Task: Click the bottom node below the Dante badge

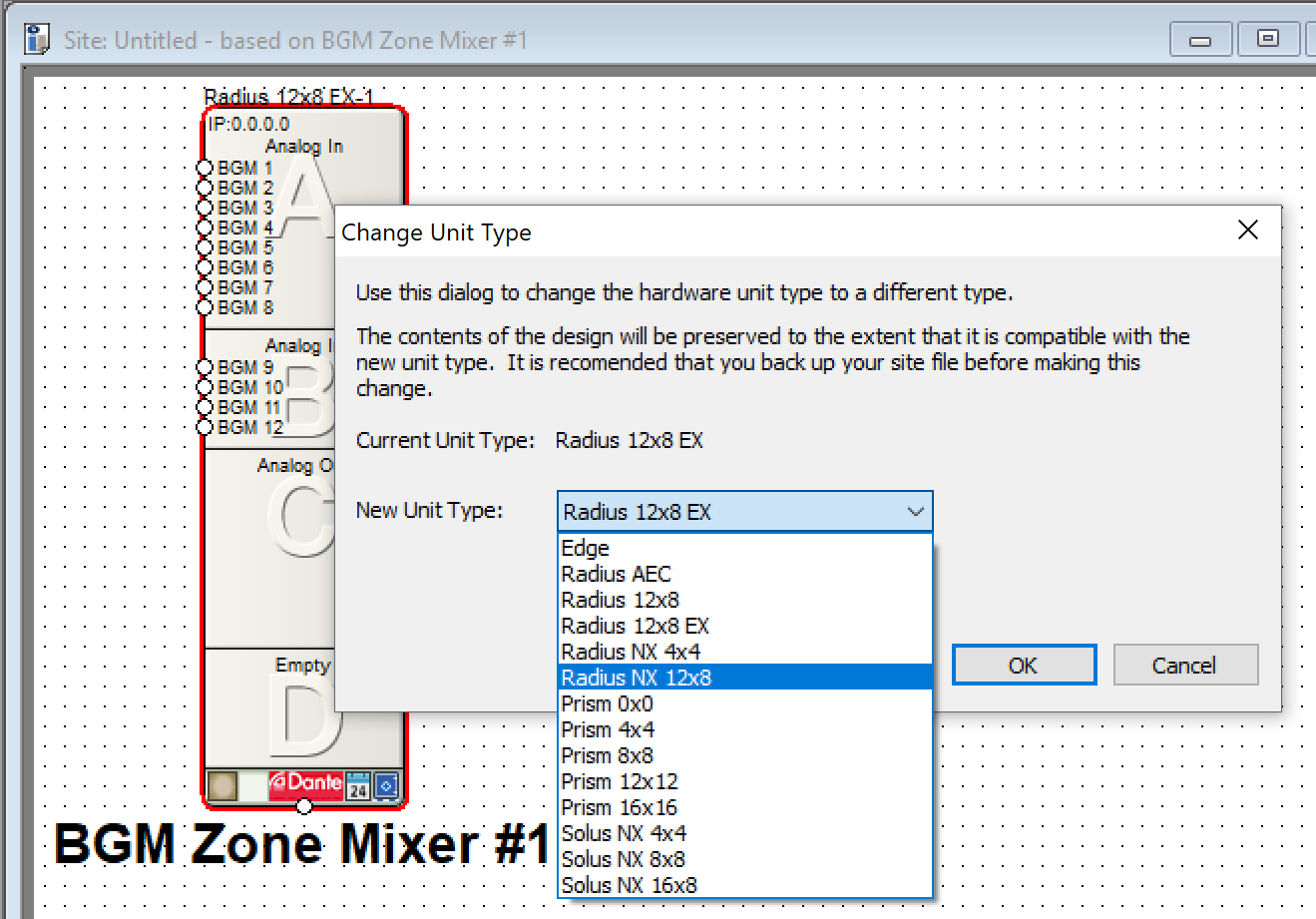Action: (x=304, y=806)
